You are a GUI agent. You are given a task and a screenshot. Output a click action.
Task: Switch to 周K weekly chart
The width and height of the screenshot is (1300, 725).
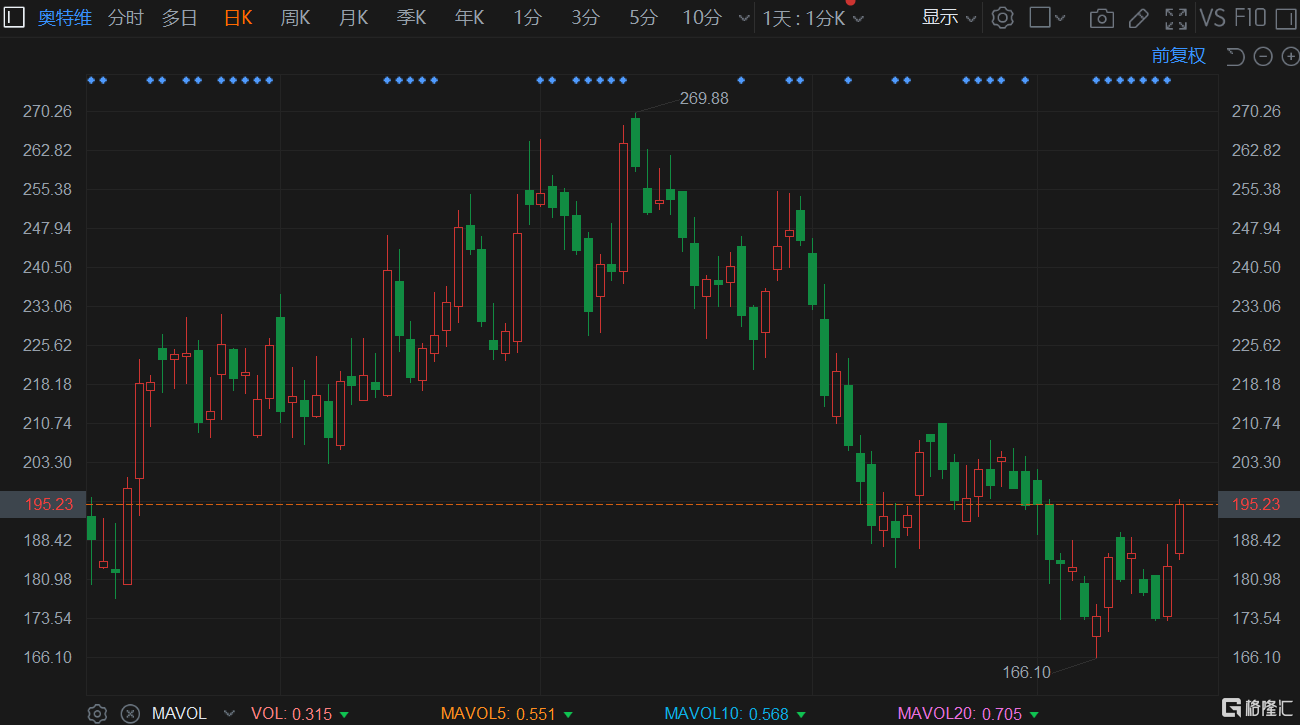tap(295, 17)
